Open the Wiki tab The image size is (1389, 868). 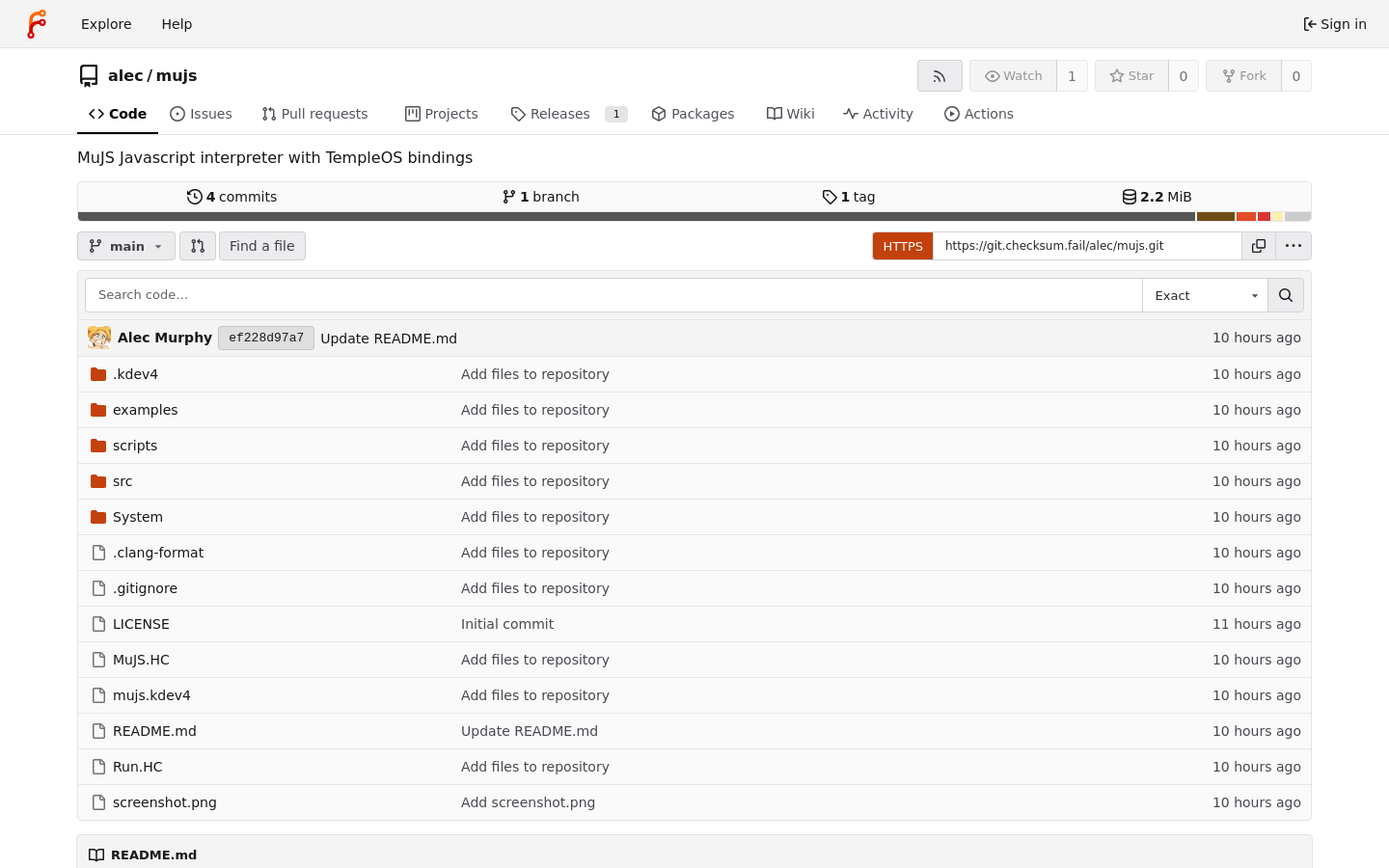click(791, 114)
